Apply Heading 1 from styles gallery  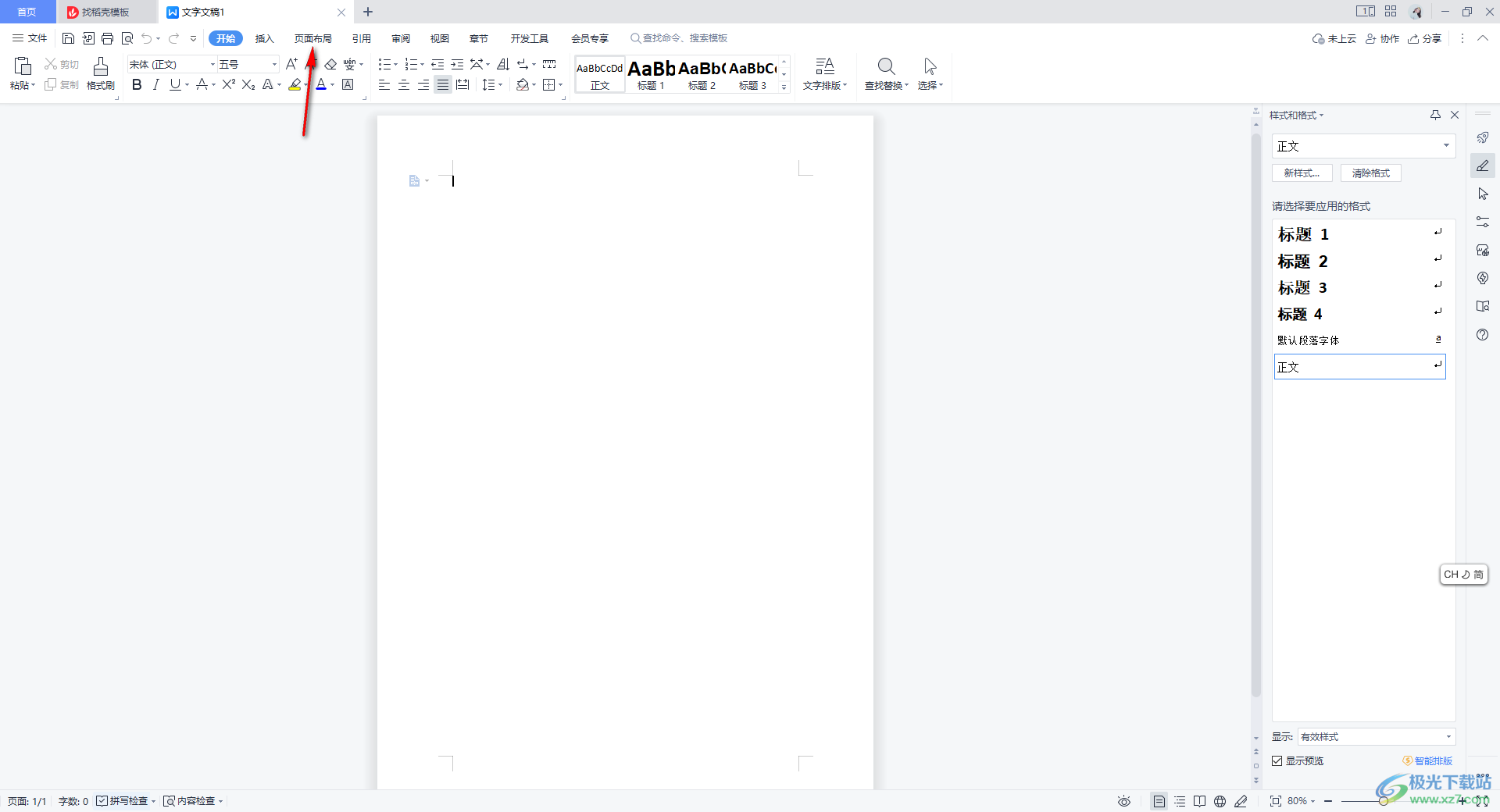point(651,74)
